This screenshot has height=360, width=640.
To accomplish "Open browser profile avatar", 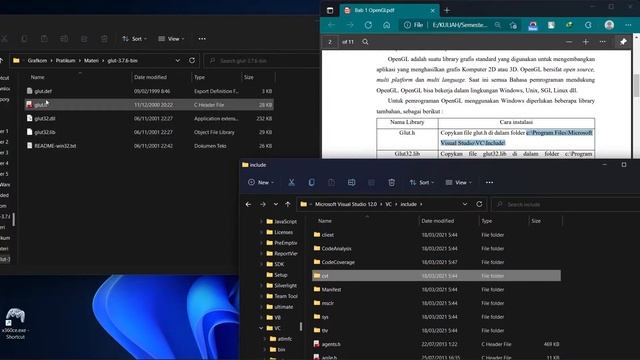I will click(x=609, y=25).
